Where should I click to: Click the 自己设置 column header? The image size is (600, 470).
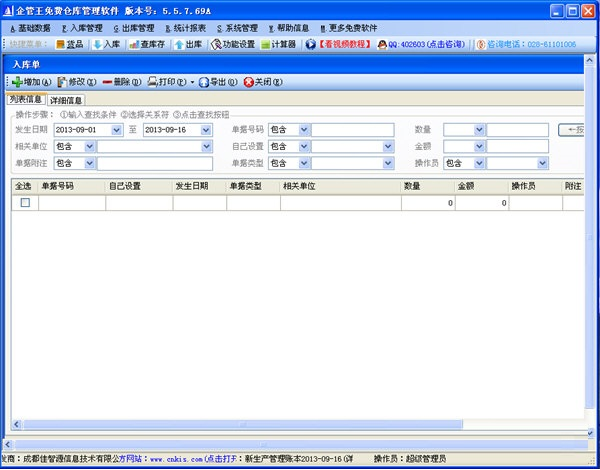tap(139, 186)
